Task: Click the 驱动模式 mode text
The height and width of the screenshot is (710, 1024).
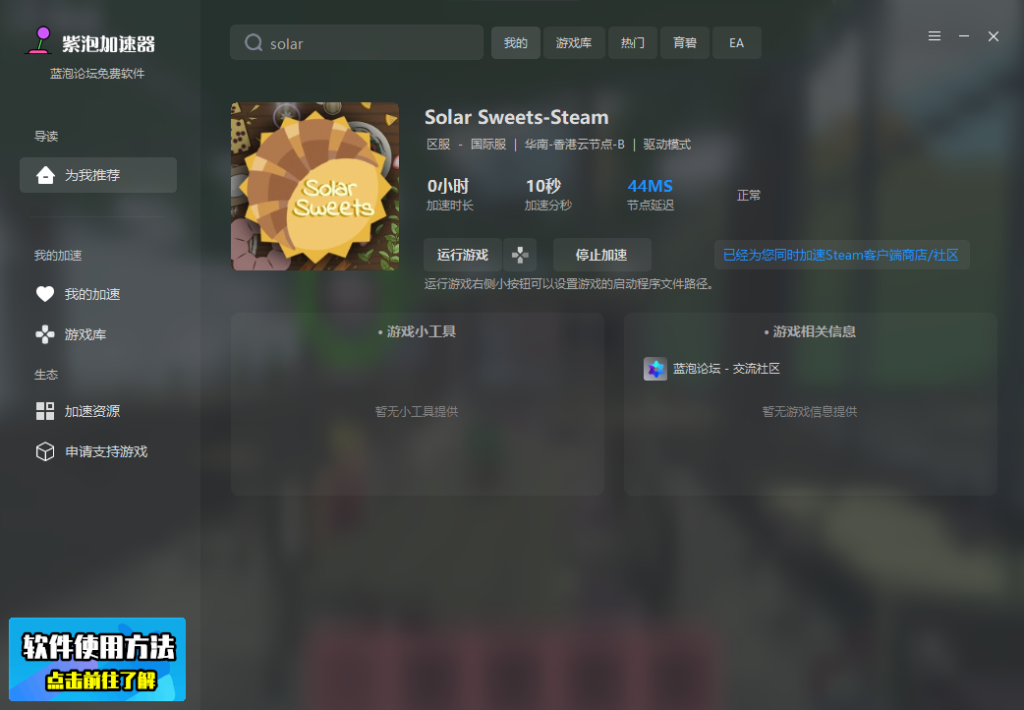Action: pyautogui.click(x=667, y=144)
